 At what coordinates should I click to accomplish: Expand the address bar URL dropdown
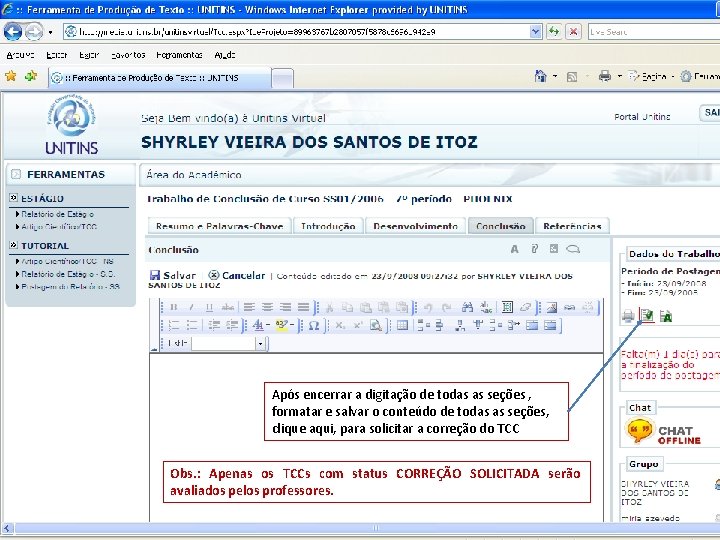point(535,32)
